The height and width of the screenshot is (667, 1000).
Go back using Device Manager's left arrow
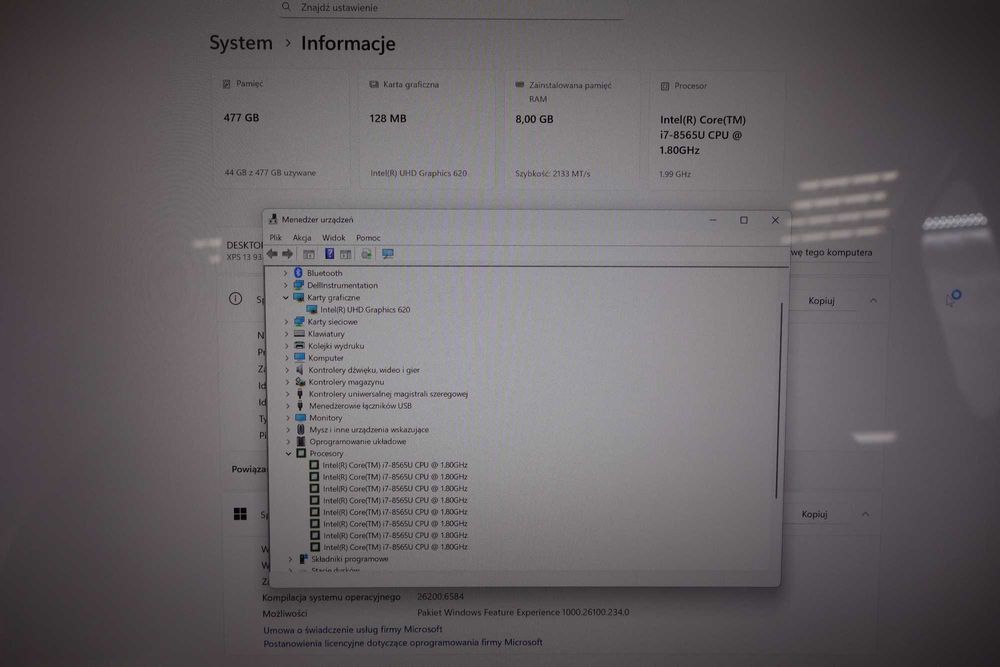coord(272,254)
